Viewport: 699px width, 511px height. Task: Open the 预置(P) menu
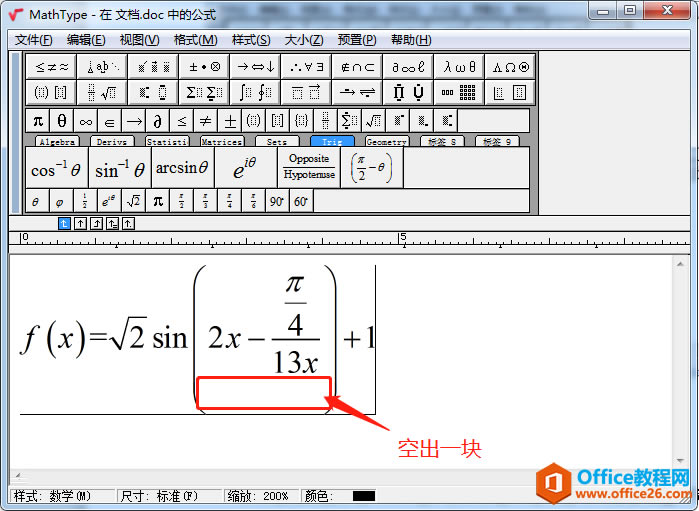[357, 40]
